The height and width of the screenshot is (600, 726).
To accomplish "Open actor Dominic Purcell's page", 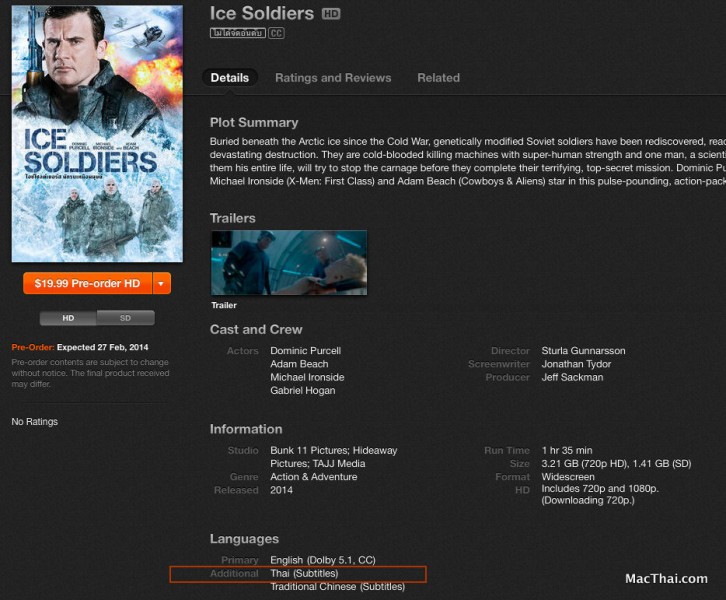I will [306, 351].
